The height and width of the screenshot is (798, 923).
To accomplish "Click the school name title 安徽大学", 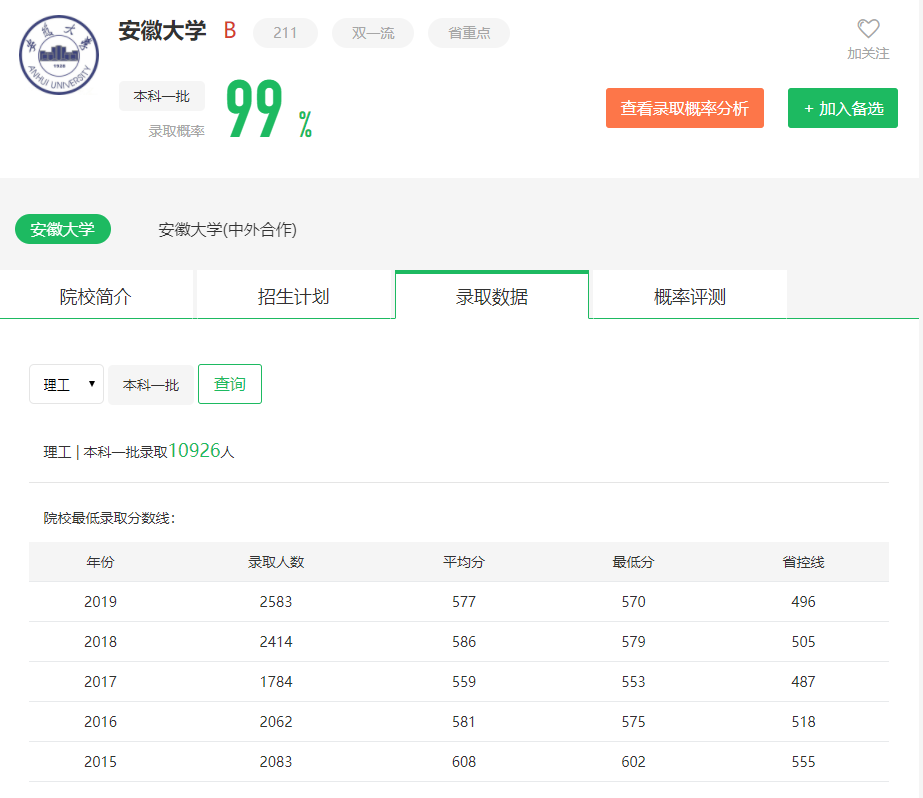I will click(x=162, y=31).
